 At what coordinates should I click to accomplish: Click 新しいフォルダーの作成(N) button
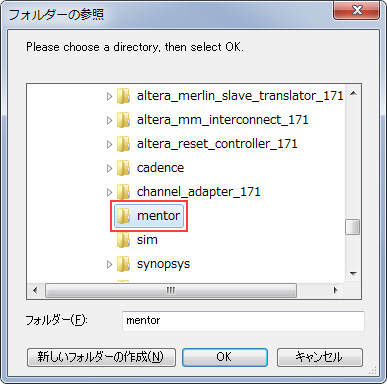point(101,357)
